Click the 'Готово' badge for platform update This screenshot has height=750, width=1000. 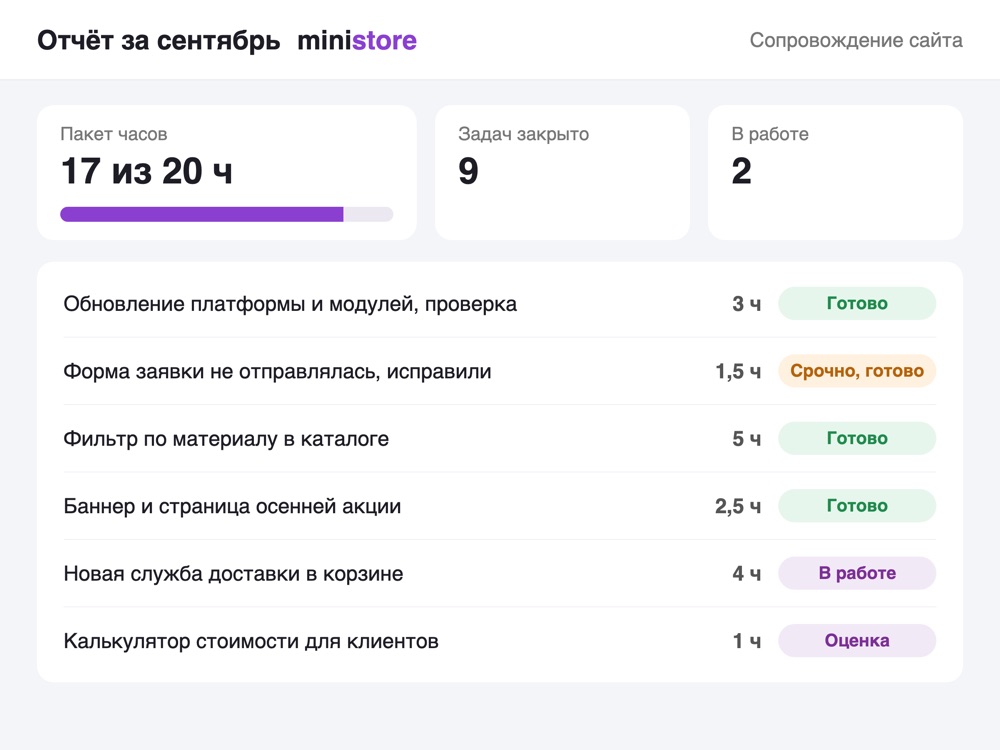tap(857, 304)
